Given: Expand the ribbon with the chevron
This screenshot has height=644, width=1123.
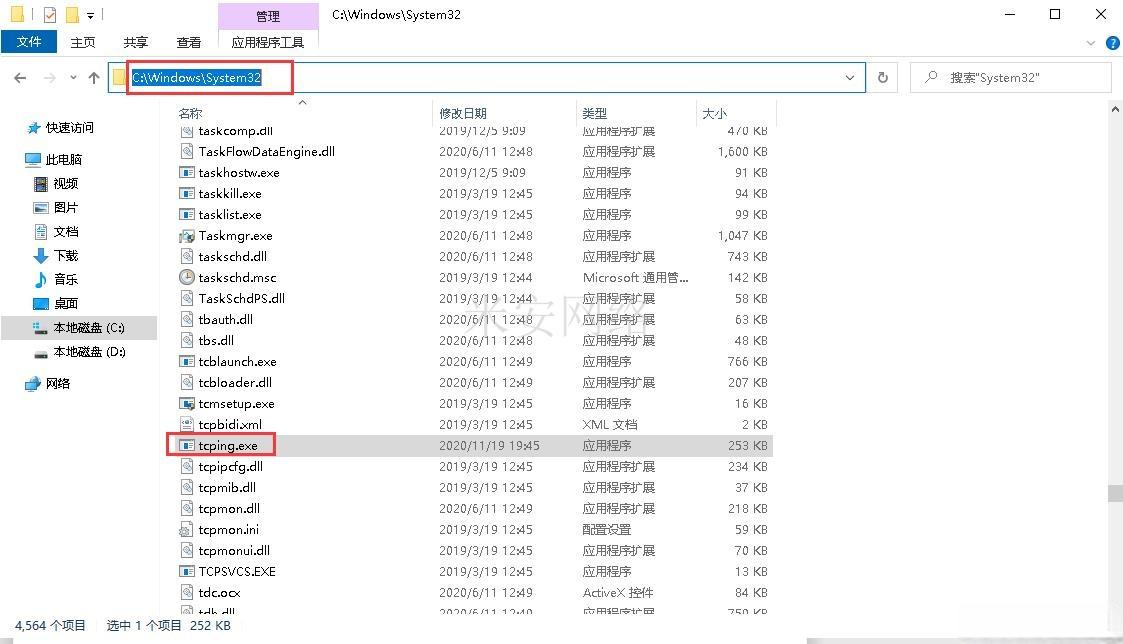Looking at the screenshot, I should (x=1091, y=43).
